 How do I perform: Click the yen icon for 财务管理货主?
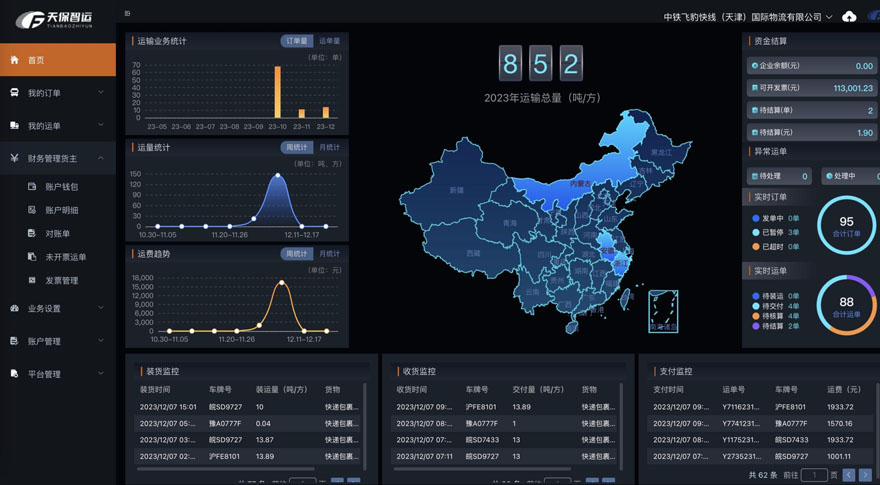point(14,158)
